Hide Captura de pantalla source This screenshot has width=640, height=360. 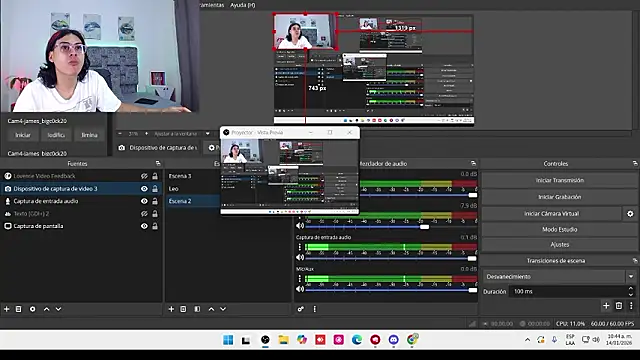click(x=144, y=226)
